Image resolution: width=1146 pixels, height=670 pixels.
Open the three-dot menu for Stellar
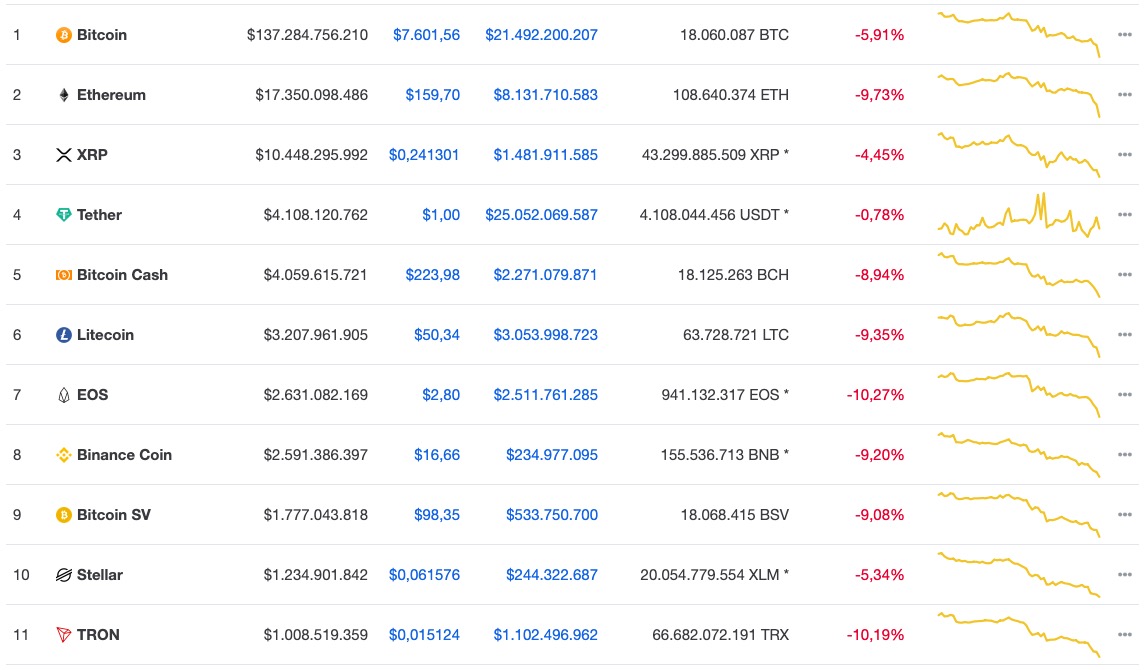click(1125, 575)
